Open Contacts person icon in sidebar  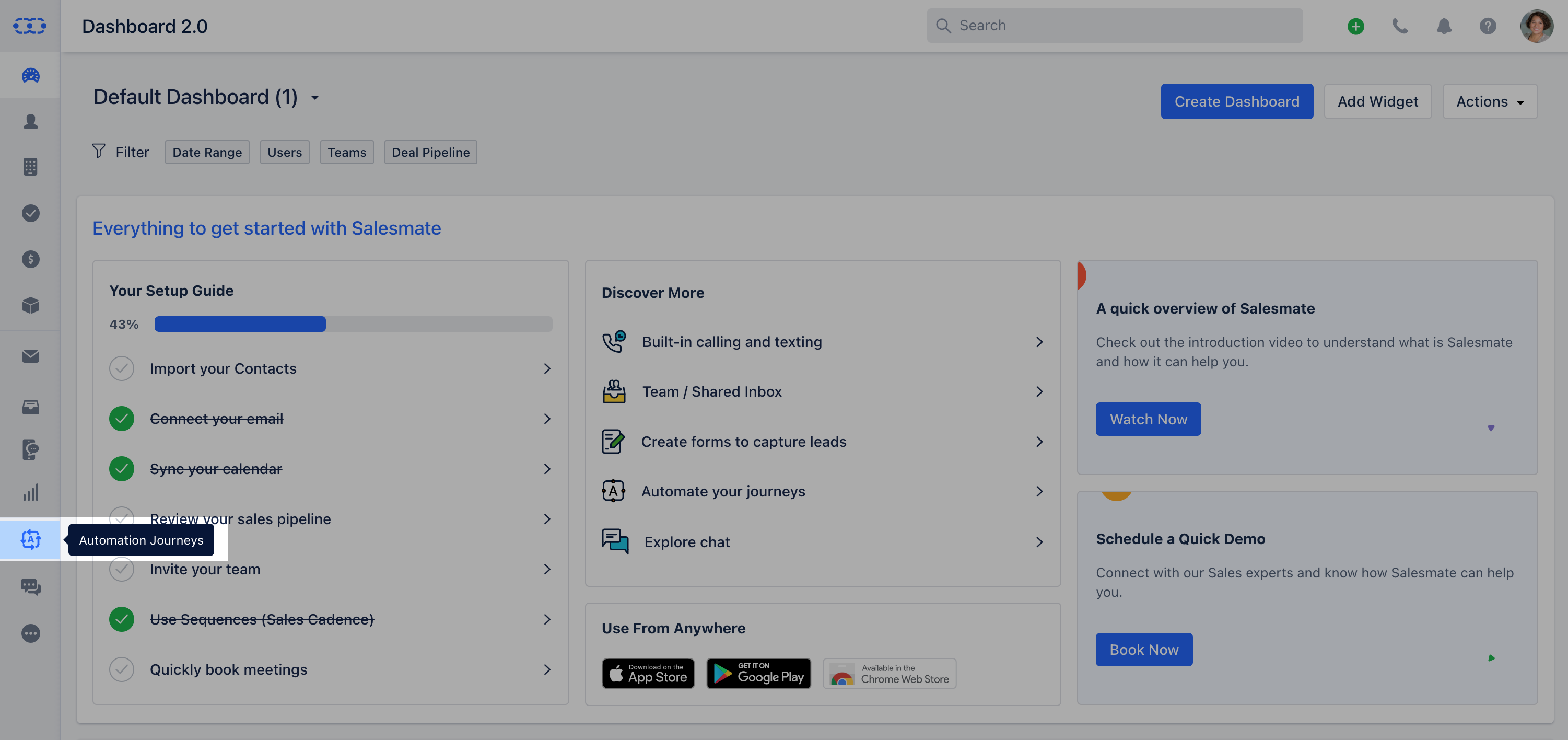(x=30, y=121)
